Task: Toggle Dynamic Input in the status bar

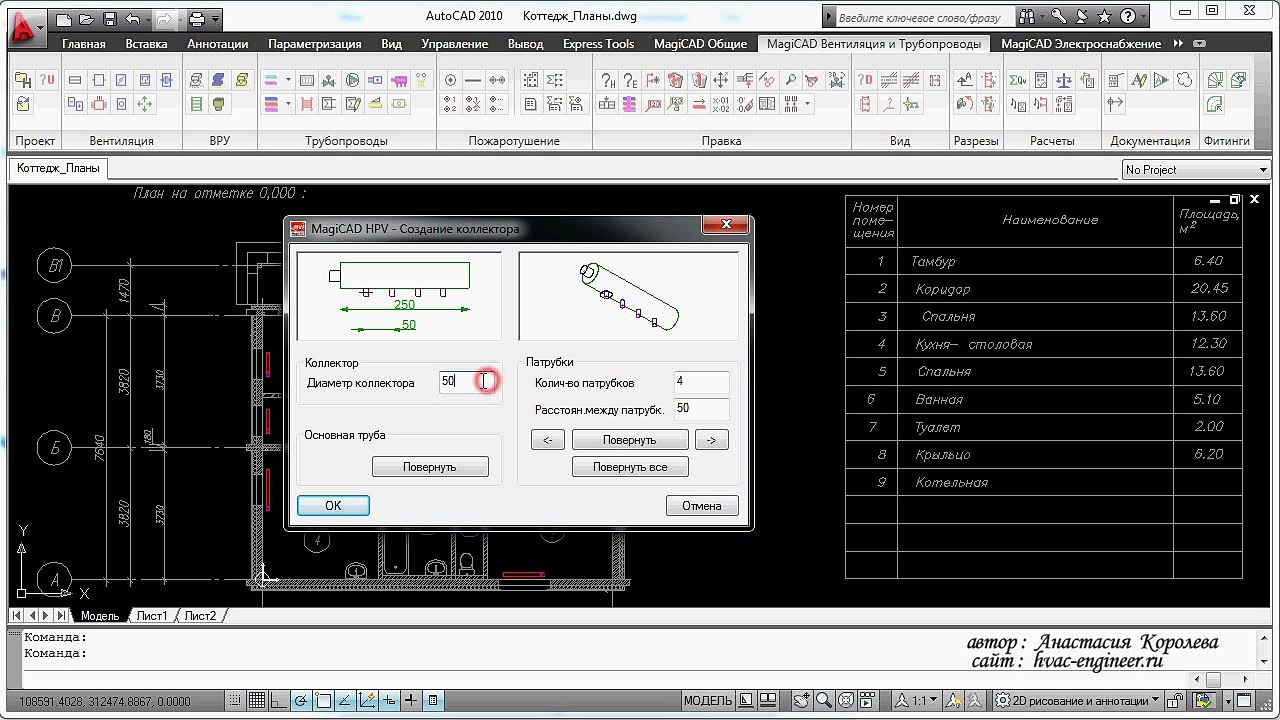Action: [x=389, y=701]
